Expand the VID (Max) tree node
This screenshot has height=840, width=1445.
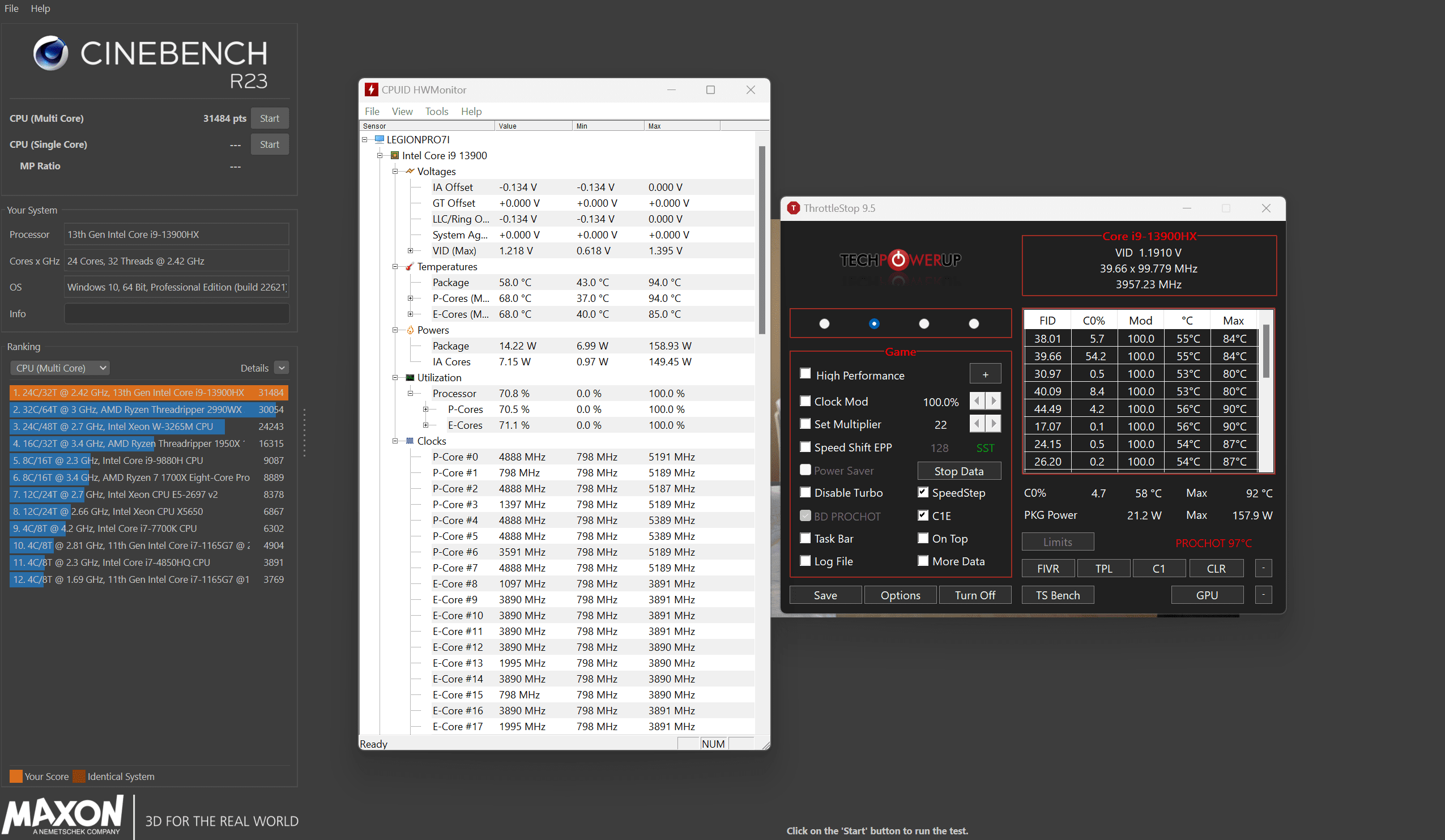(x=410, y=250)
